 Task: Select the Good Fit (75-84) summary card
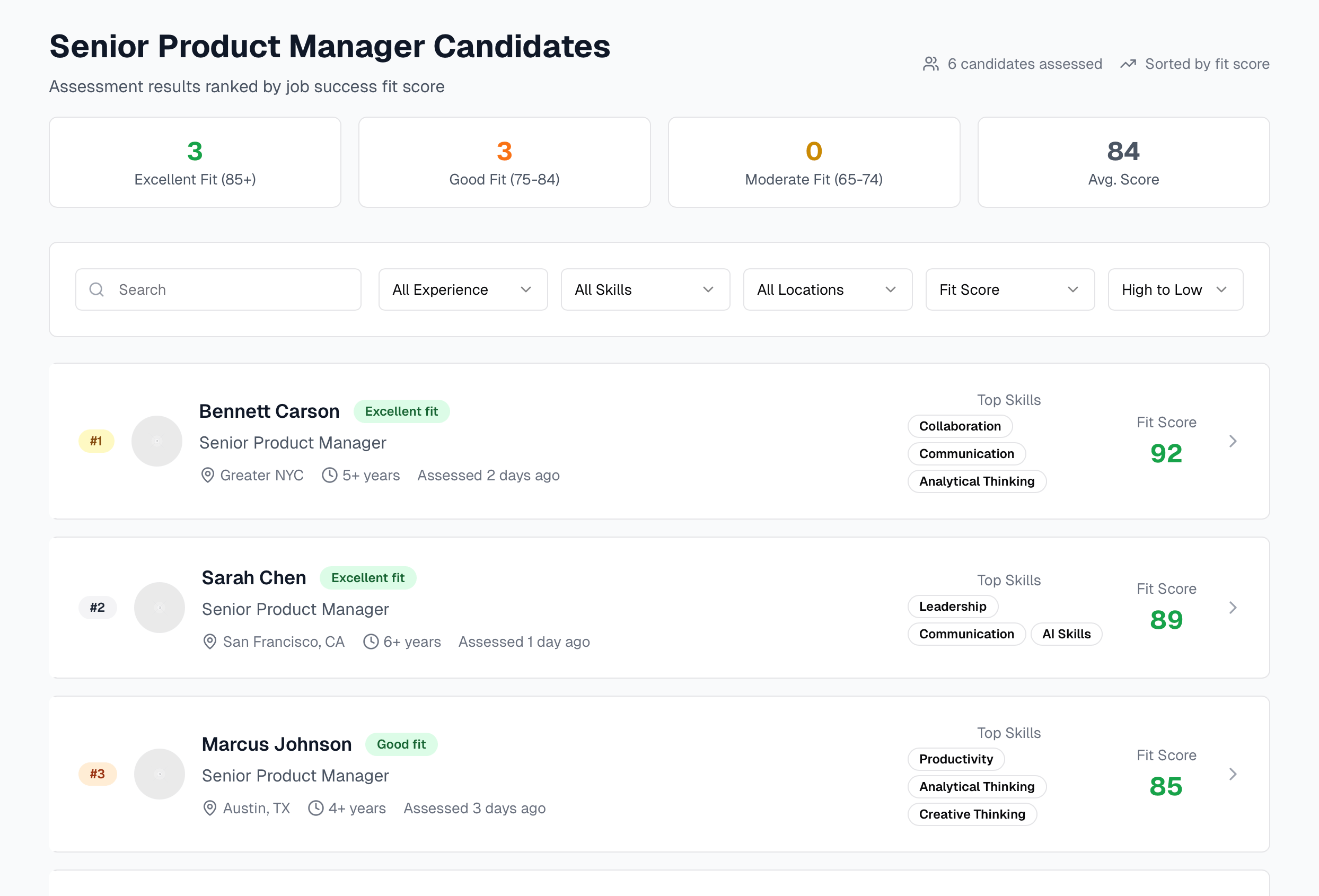point(504,162)
